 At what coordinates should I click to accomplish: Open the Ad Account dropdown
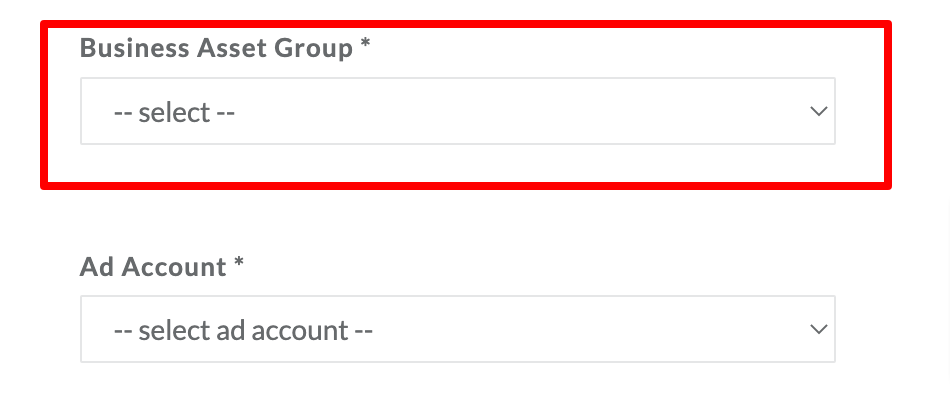click(x=458, y=329)
